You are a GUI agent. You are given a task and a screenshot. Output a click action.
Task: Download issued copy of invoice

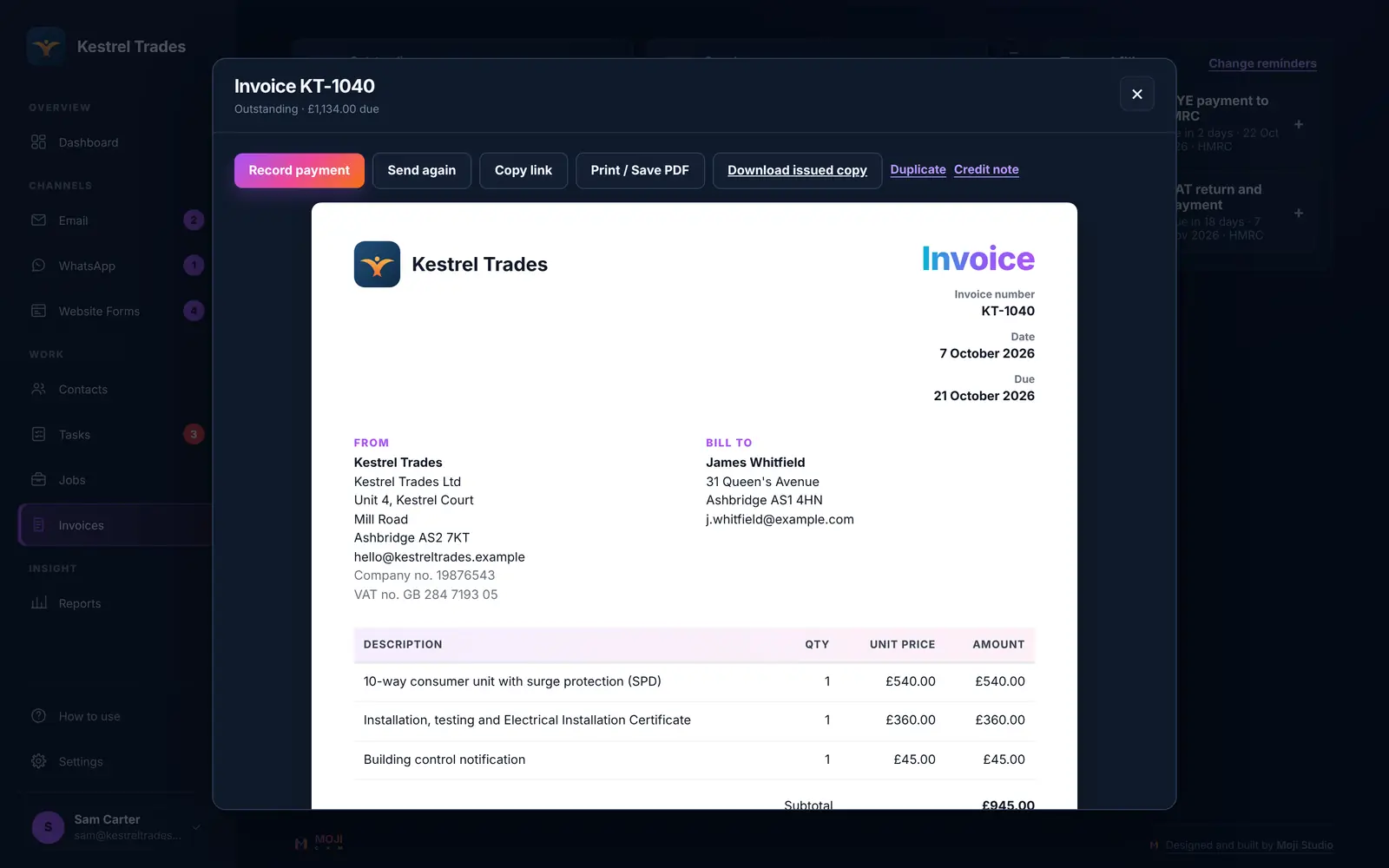[797, 170]
